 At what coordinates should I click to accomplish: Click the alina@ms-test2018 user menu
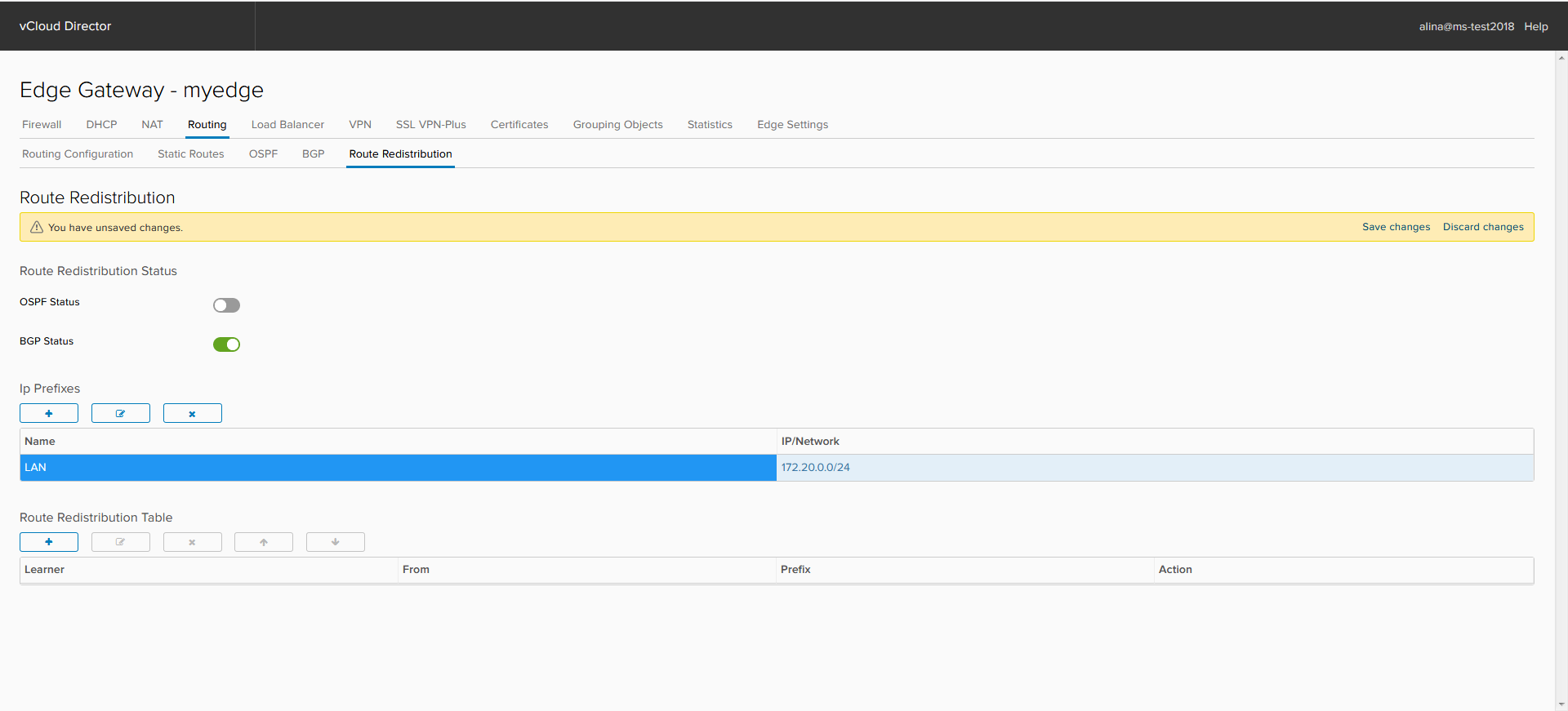1467,26
